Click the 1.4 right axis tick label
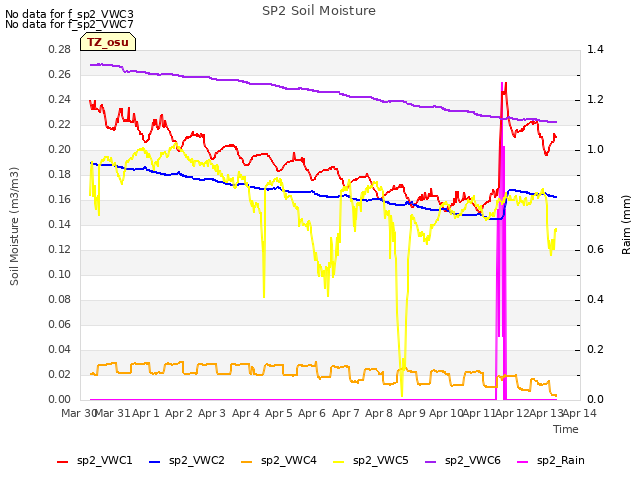 coord(595,49)
